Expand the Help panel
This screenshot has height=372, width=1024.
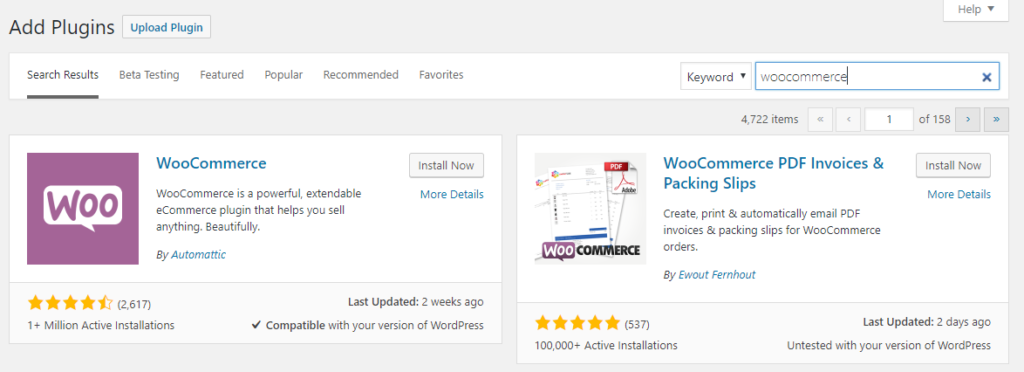[976, 9]
